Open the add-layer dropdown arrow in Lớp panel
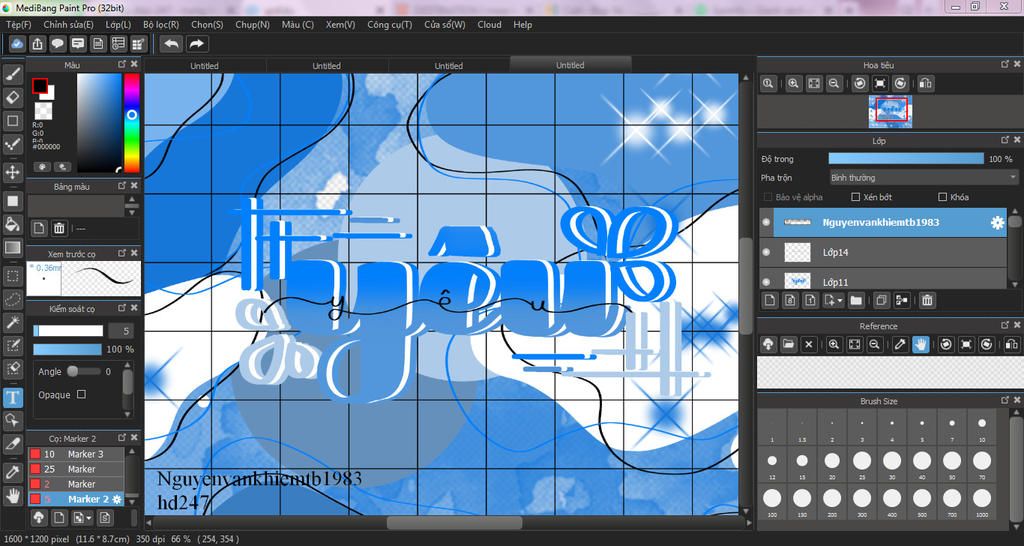Viewport: 1024px width, 546px height. pyautogui.click(x=840, y=300)
